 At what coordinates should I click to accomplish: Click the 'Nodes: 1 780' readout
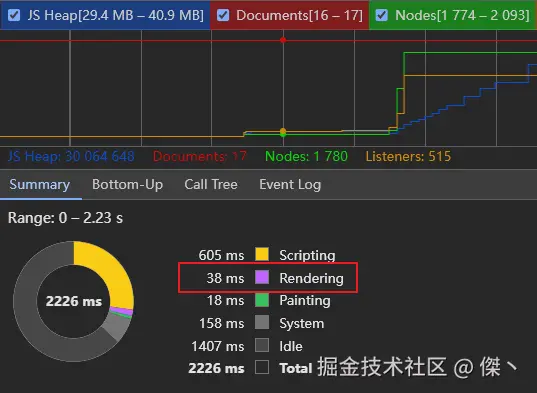(307, 156)
